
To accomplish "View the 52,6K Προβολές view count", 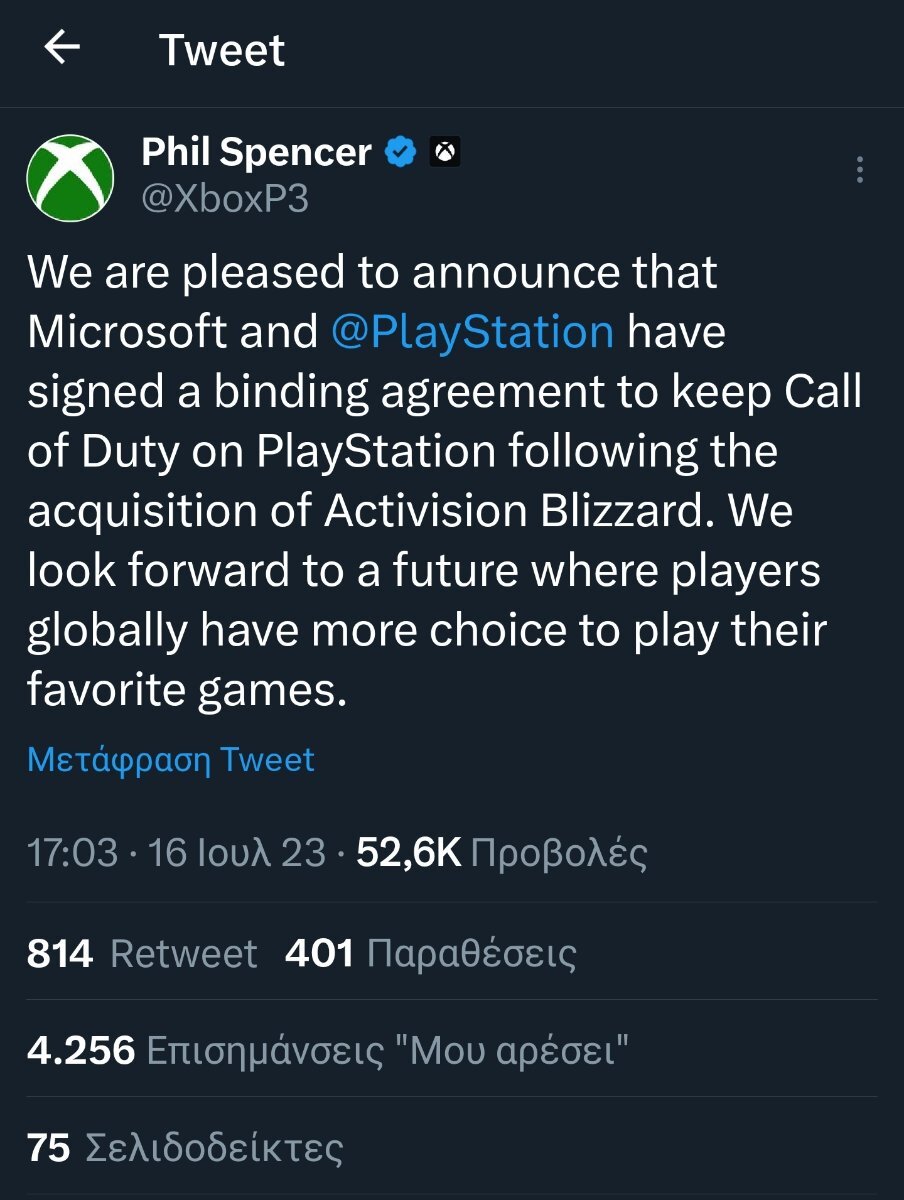I will (x=502, y=853).
